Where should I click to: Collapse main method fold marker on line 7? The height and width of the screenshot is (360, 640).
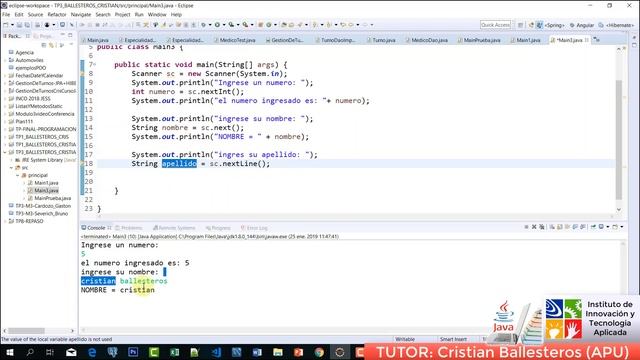(95, 64)
